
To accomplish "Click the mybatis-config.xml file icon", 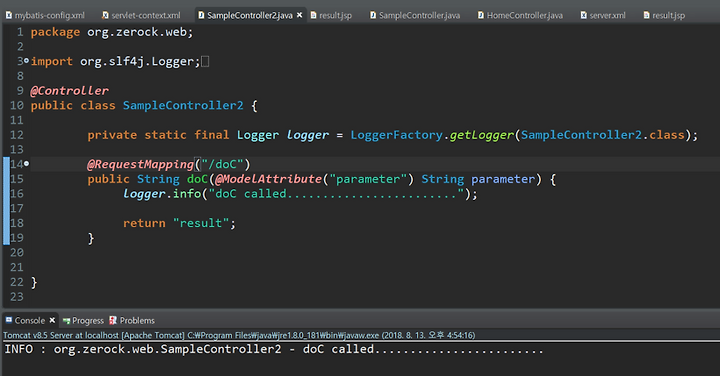I will click(8, 15).
